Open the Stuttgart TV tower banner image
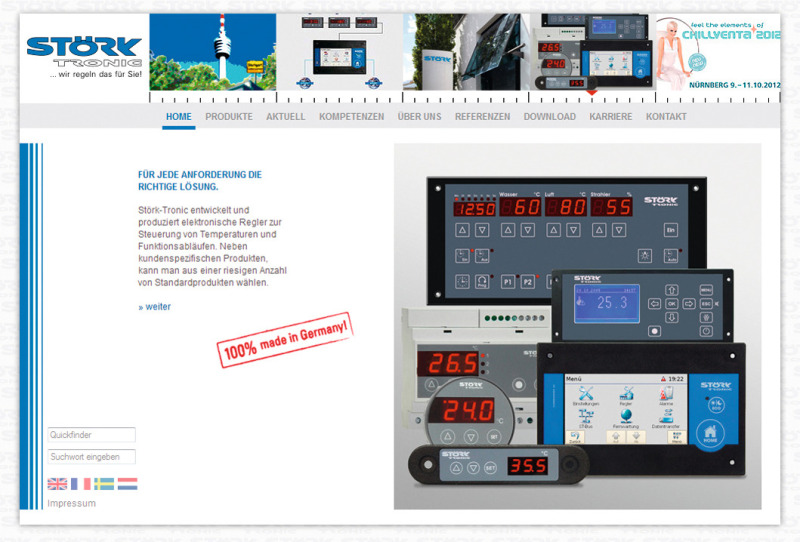Image resolution: width=800 pixels, height=542 pixels. click(213, 52)
